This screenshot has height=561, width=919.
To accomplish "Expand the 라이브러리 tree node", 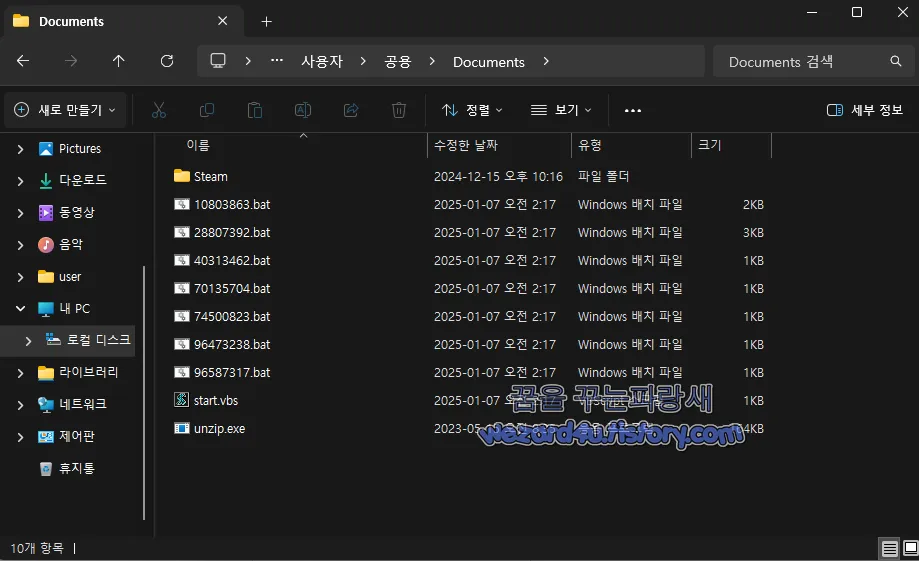I will coord(21,373).
